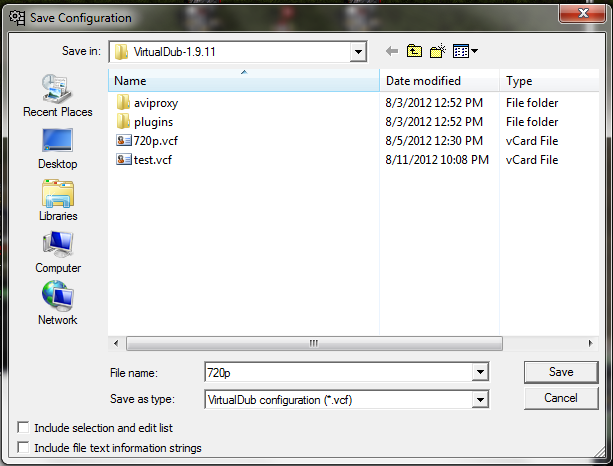Click the Back navigation arrow icon
Screen dimensions: 613x466
[392, 51]
